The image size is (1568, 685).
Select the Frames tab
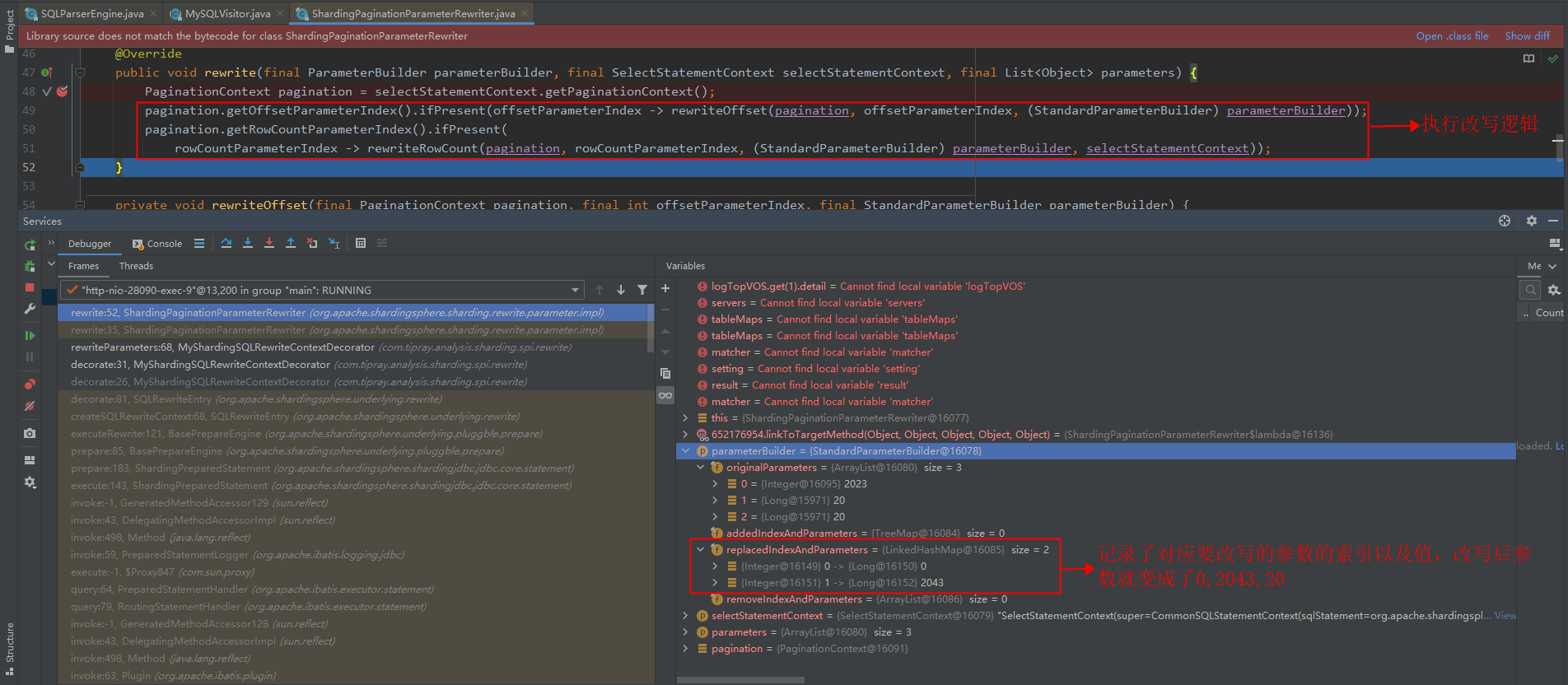pyautogui.click(x=83, y=266)
